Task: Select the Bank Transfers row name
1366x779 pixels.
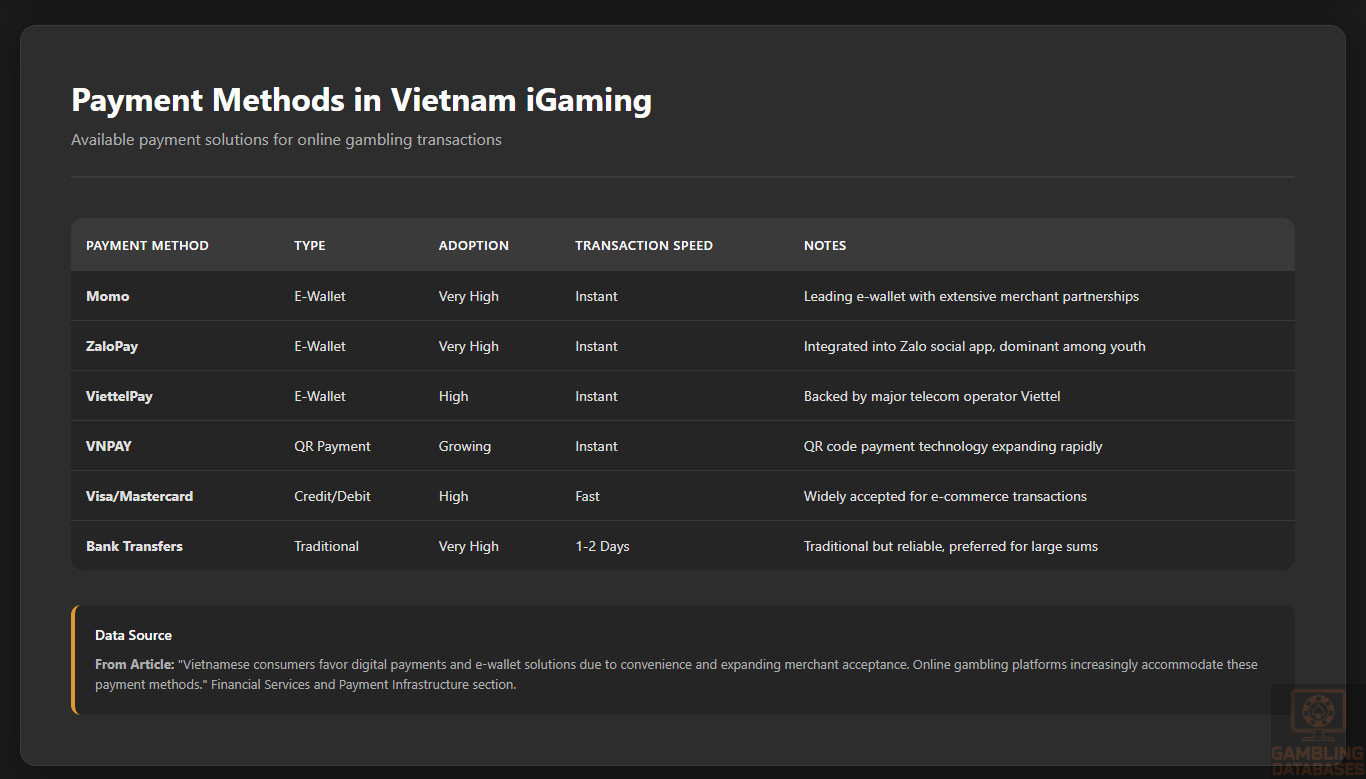Action: click(x=134, y=547)
